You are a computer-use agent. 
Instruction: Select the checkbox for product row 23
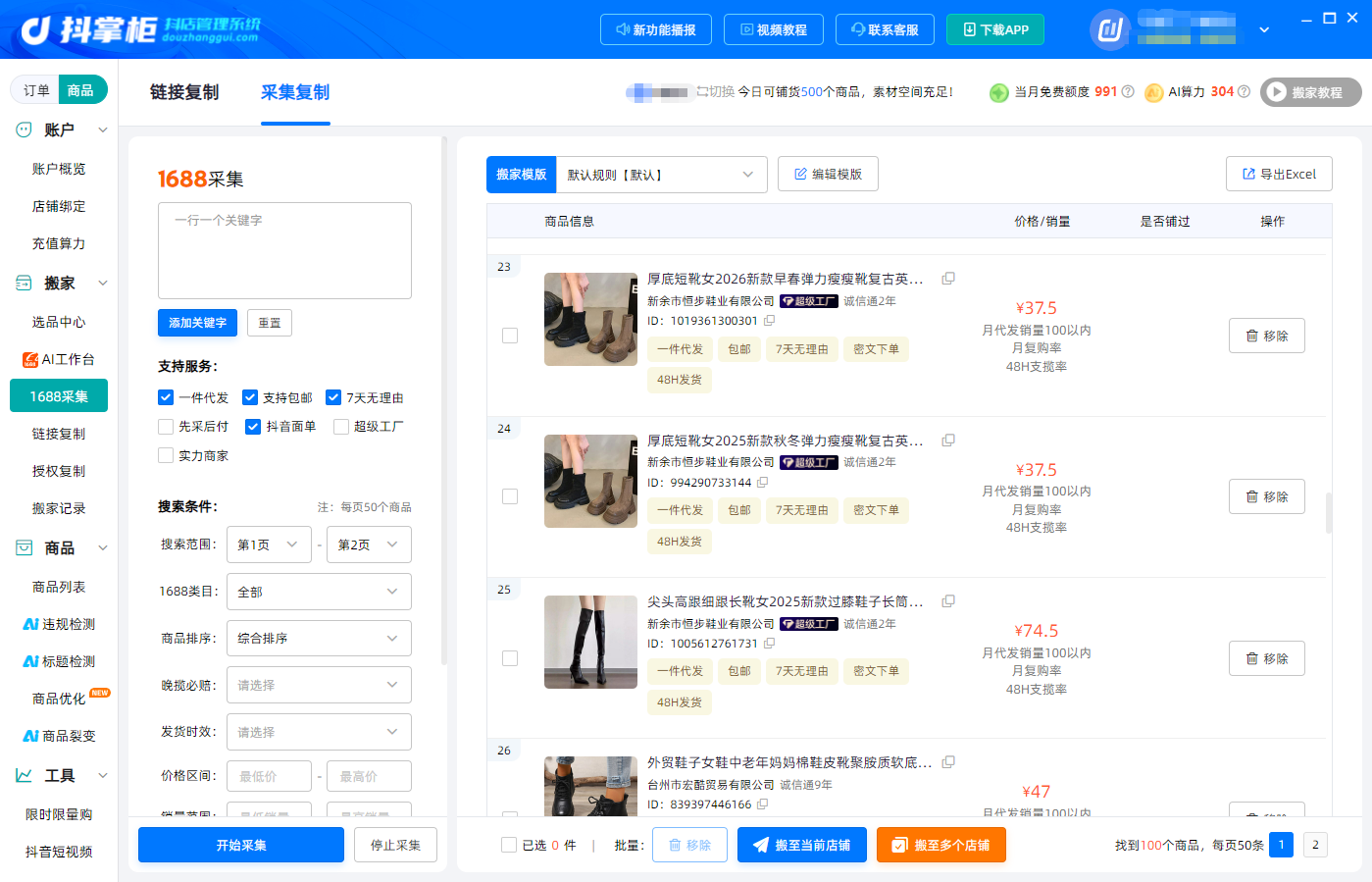click(x=510, y=336)
